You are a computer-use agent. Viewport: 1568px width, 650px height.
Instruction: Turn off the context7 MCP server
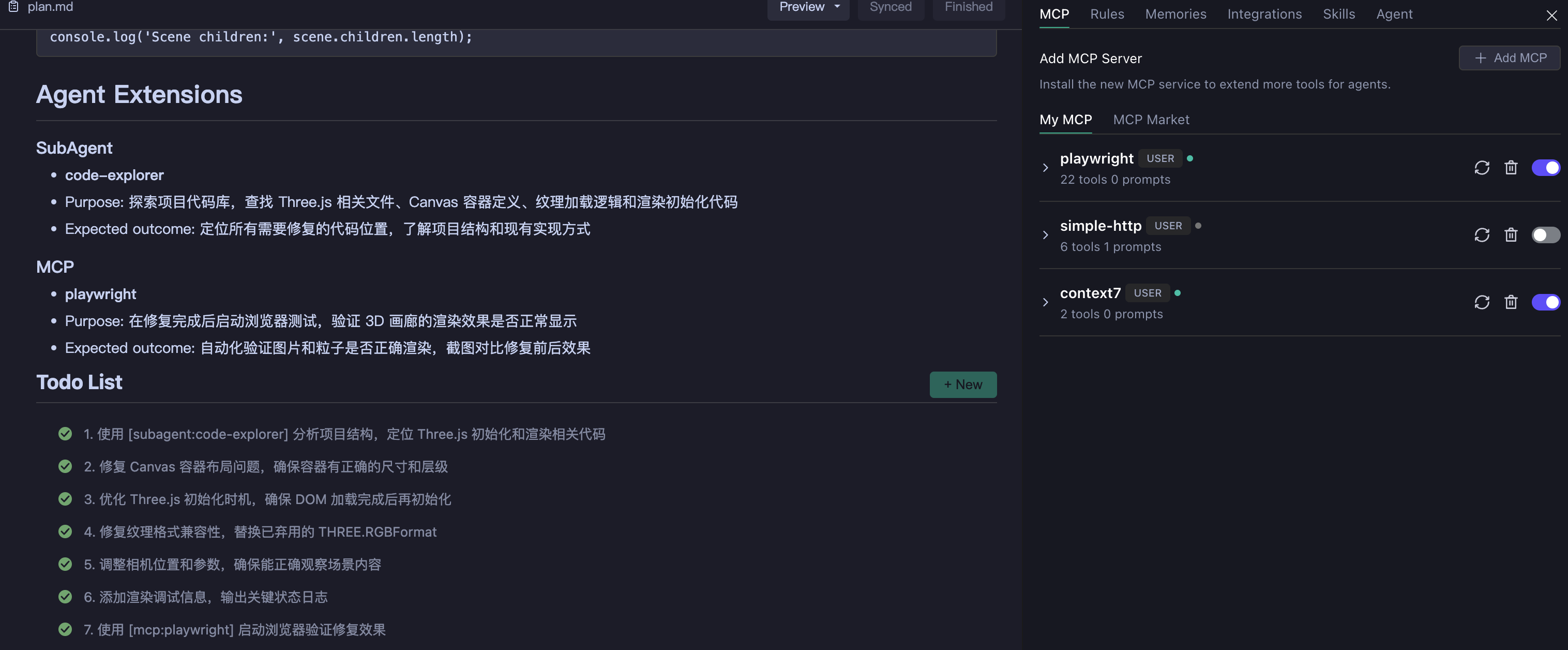pos(1546,302)
